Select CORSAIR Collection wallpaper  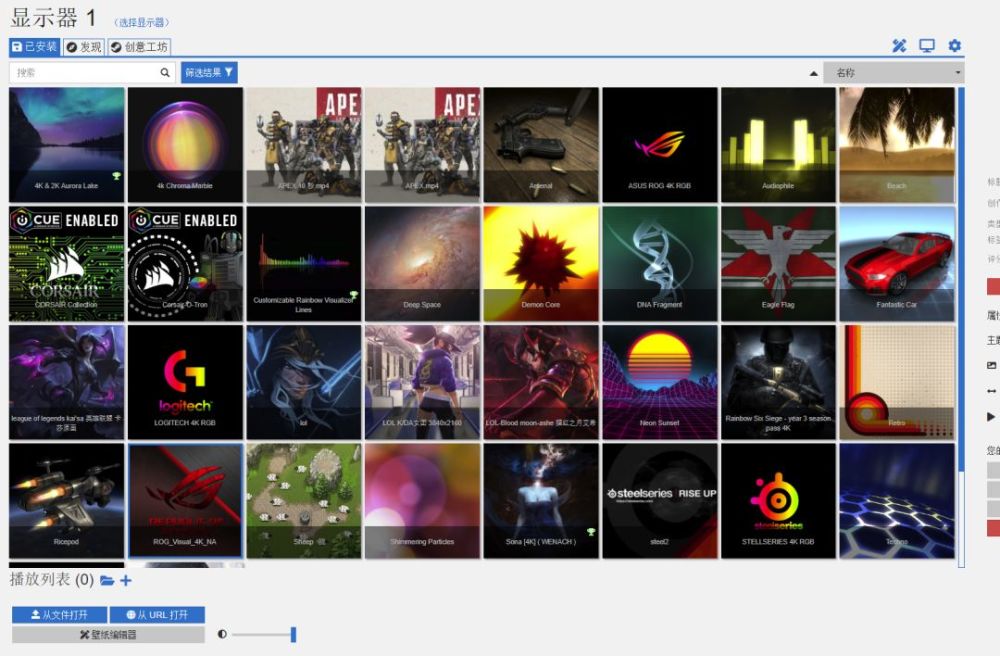(x=67, y=263)
